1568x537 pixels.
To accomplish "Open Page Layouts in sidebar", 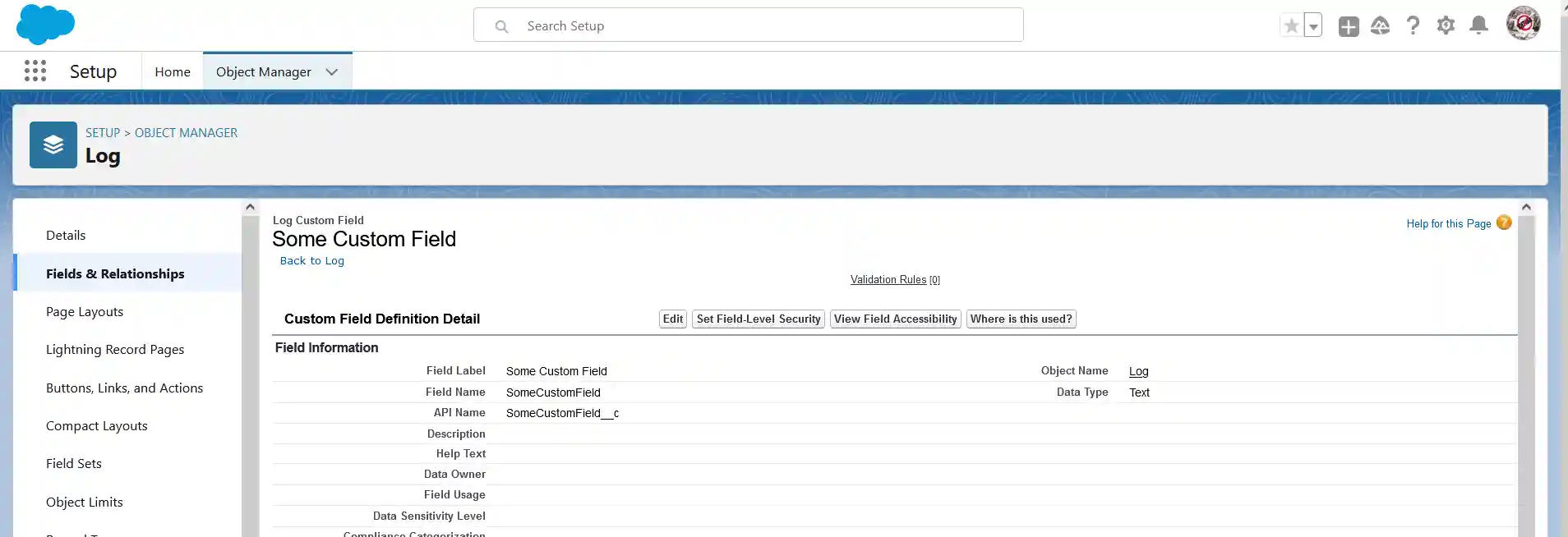I will click(85, 312).
